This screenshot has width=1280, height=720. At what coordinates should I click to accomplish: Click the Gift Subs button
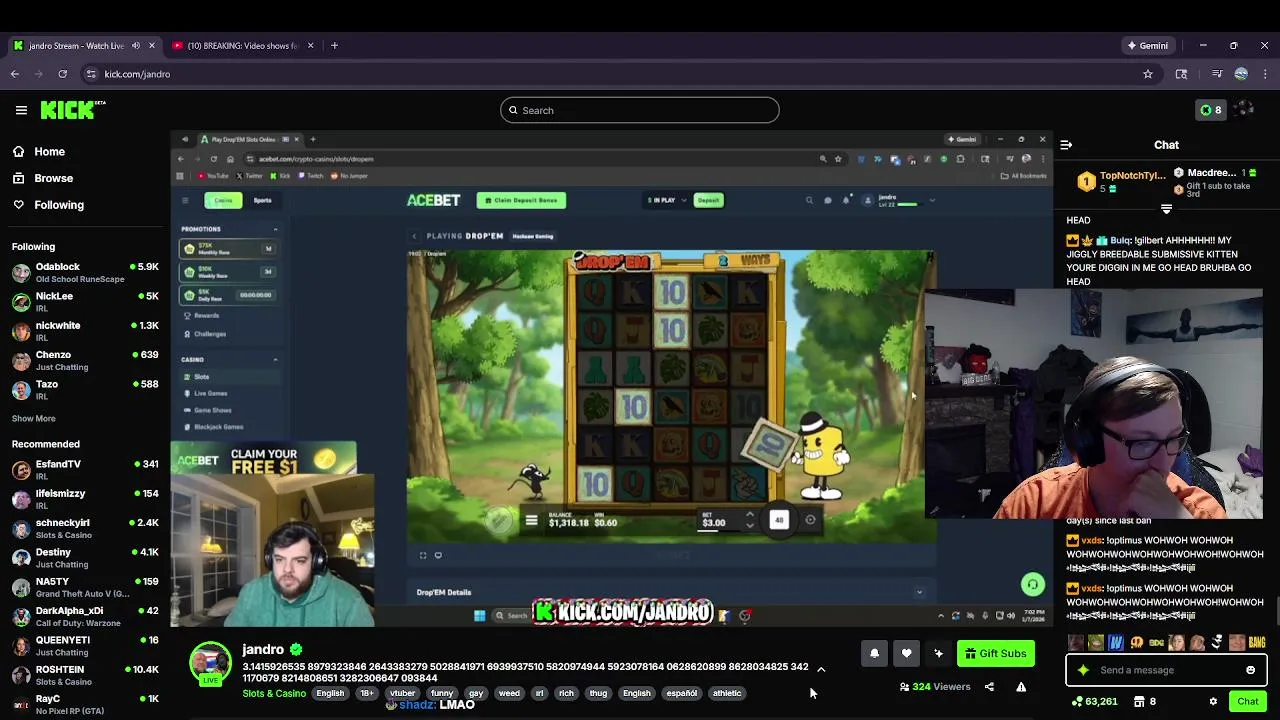pos(996,653)
